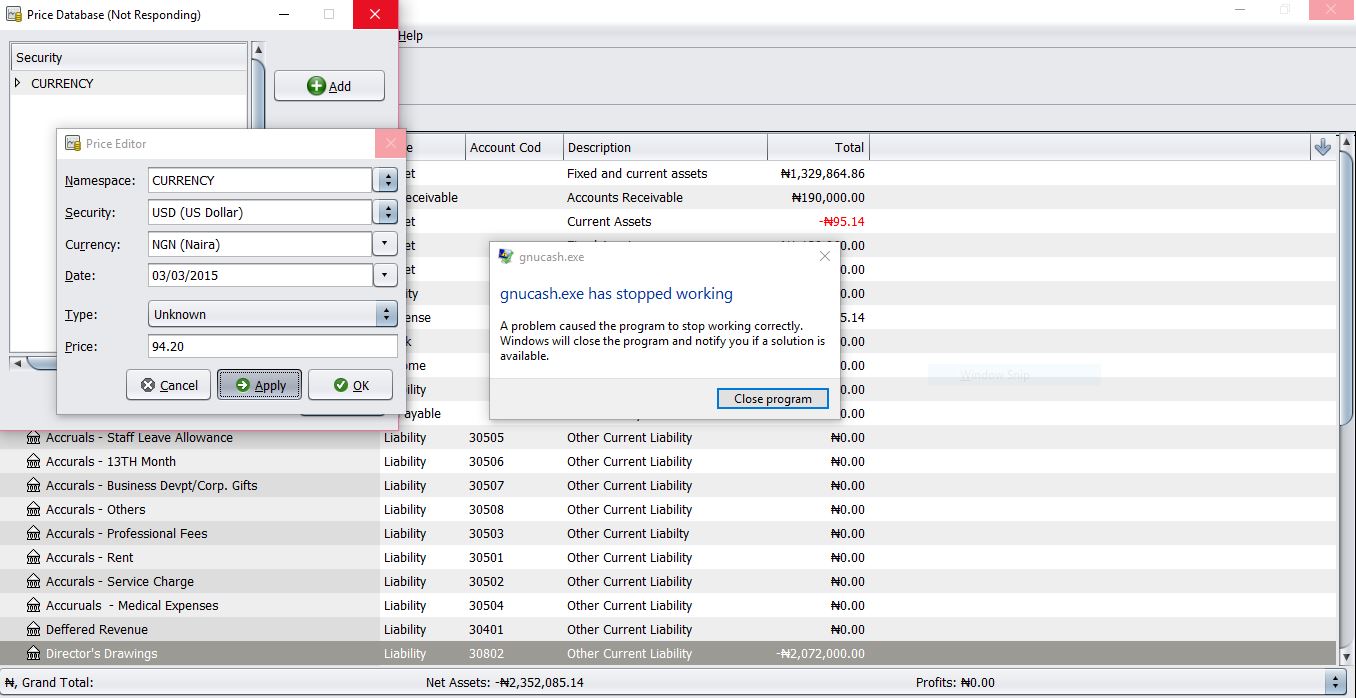Click the Fixed and current assets description

637,174
